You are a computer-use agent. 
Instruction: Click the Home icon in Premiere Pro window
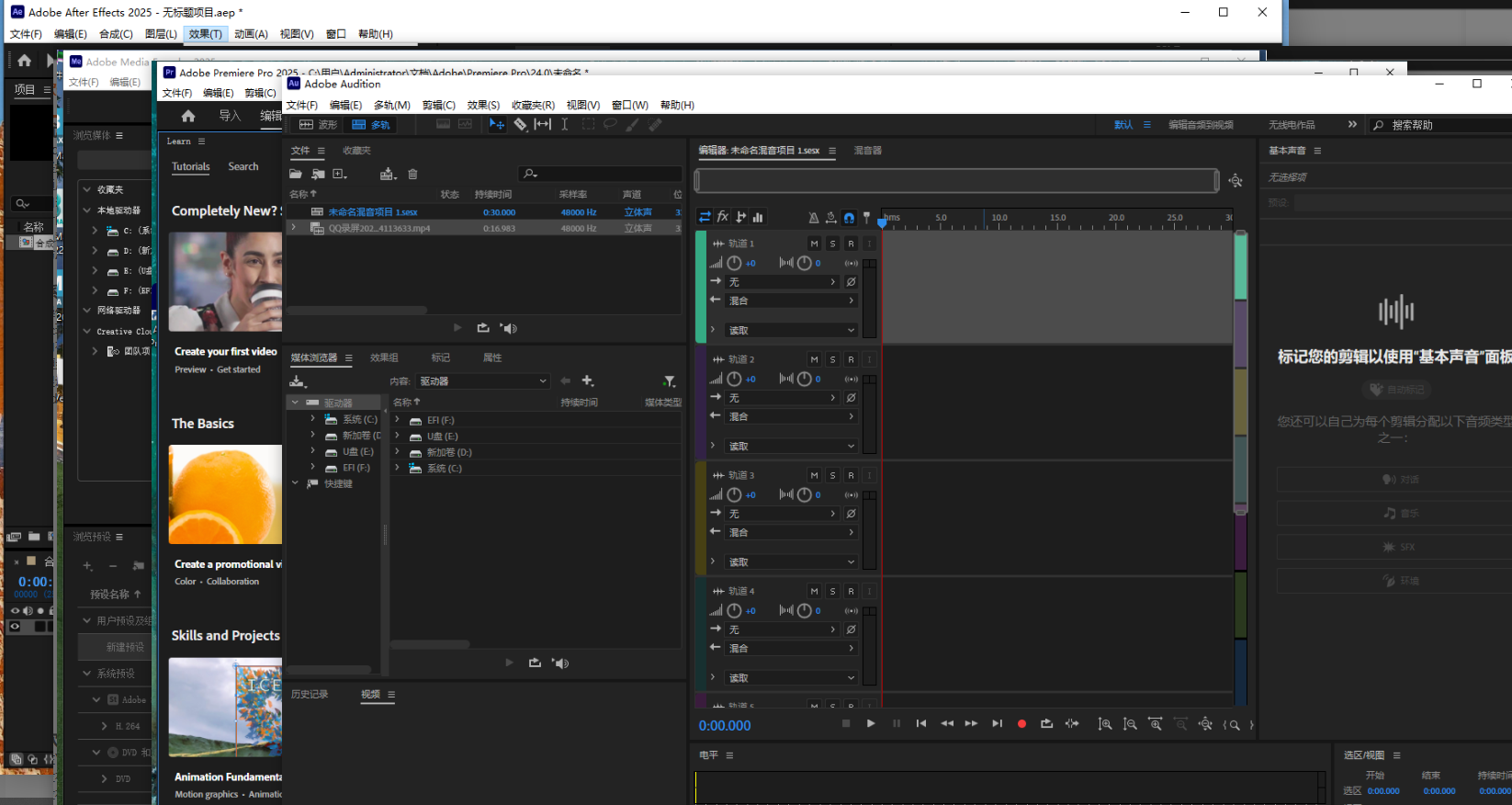coord(188,116)
